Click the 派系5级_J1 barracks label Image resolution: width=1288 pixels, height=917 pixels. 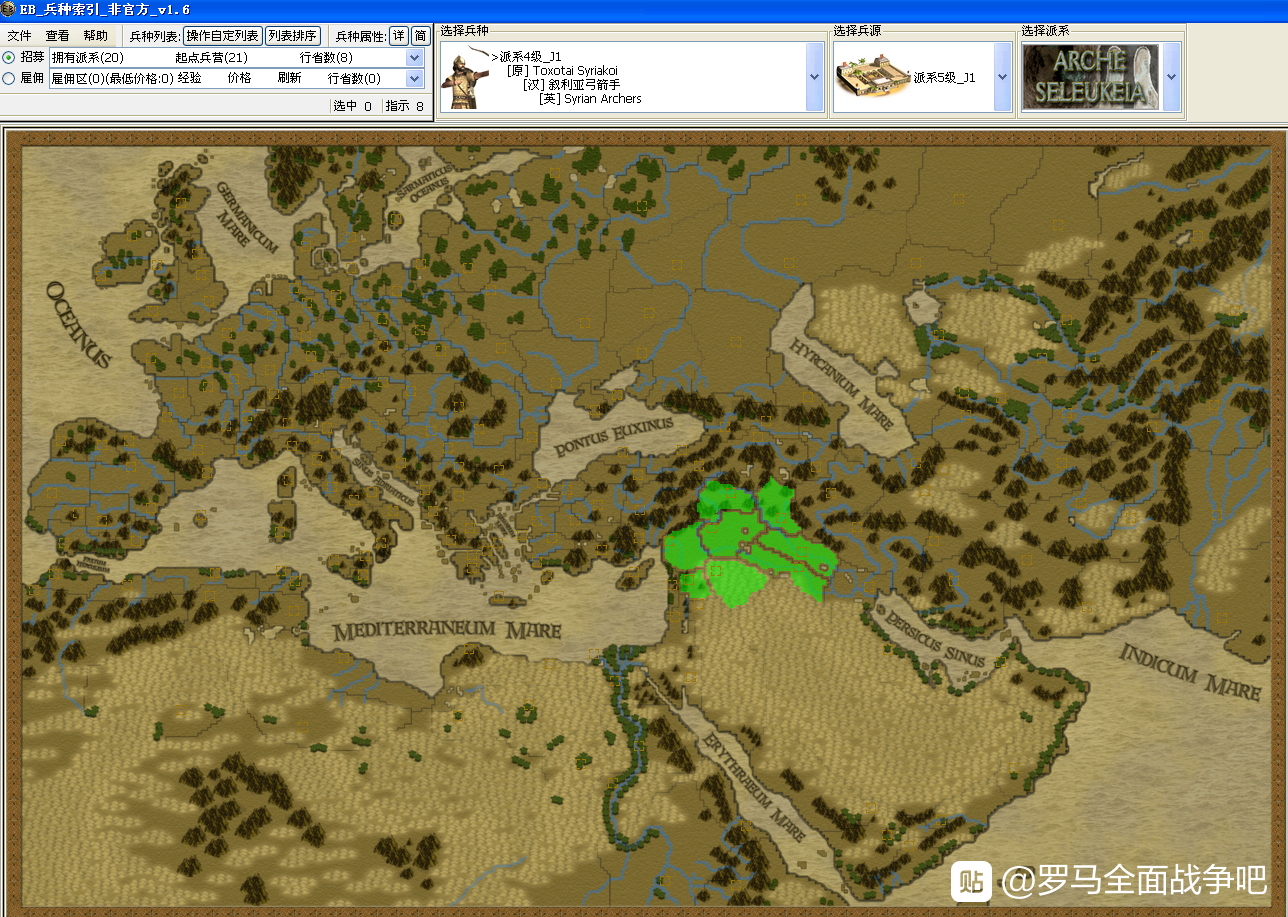[945, 78]
